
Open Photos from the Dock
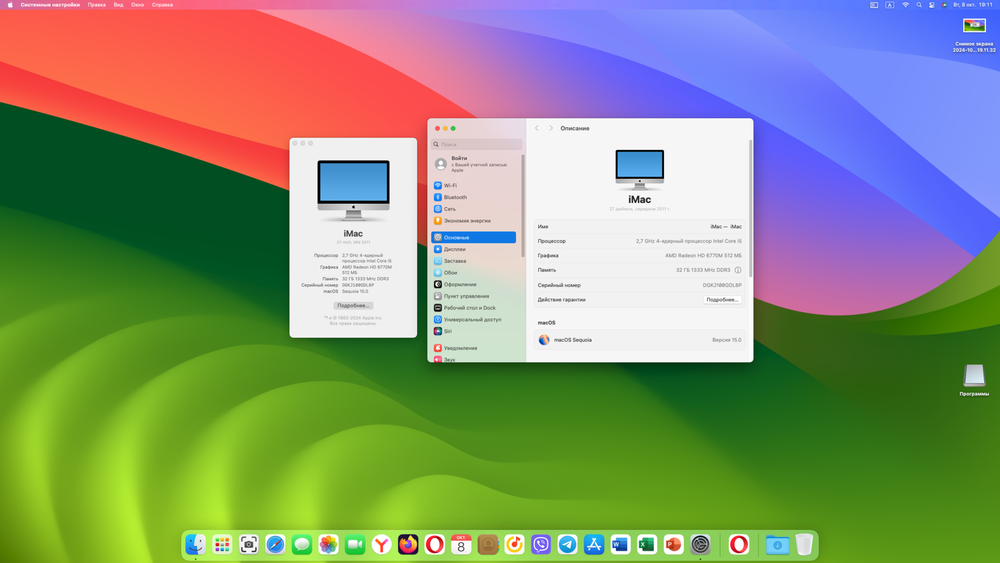coord(328,545)
